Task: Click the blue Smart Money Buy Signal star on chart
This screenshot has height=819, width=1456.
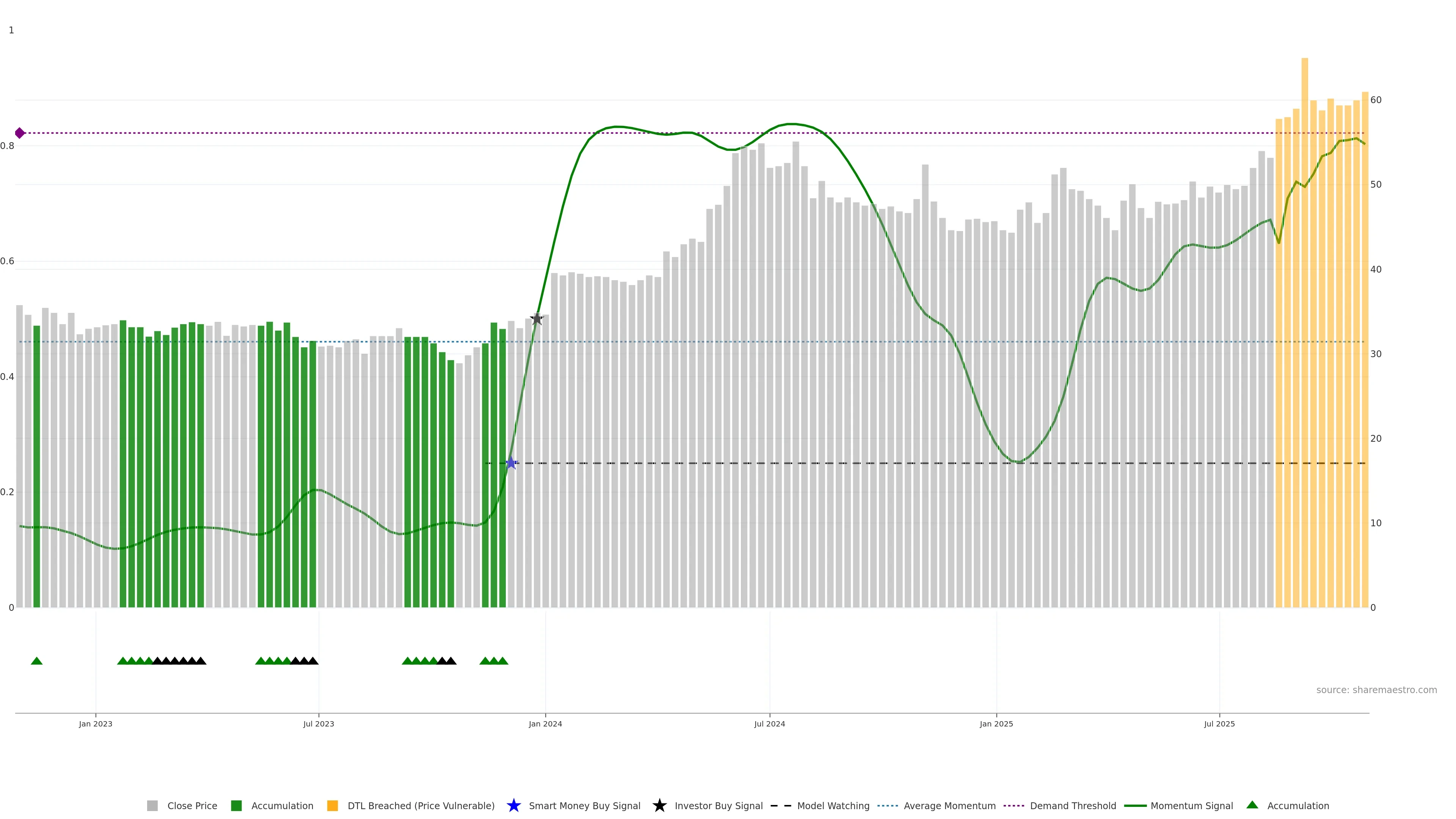Action: [511, 463]
